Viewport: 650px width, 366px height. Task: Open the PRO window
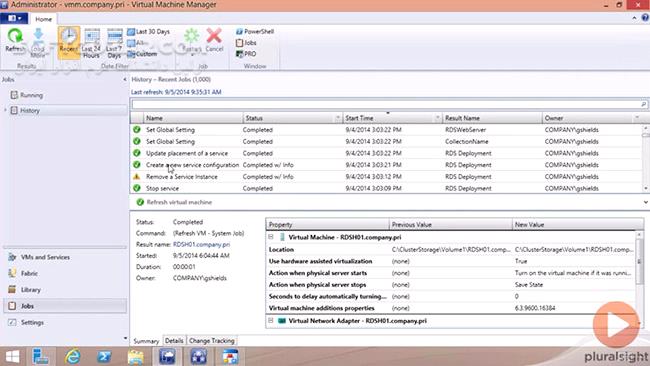click(x=246, y=54)
